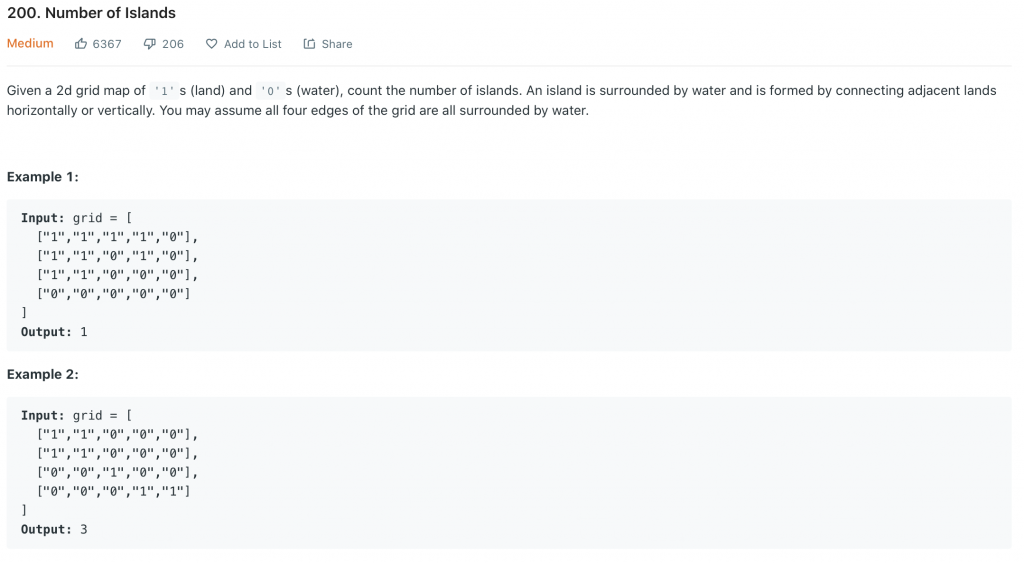Click the heart icon beside Add to List

tap(212, 44)
